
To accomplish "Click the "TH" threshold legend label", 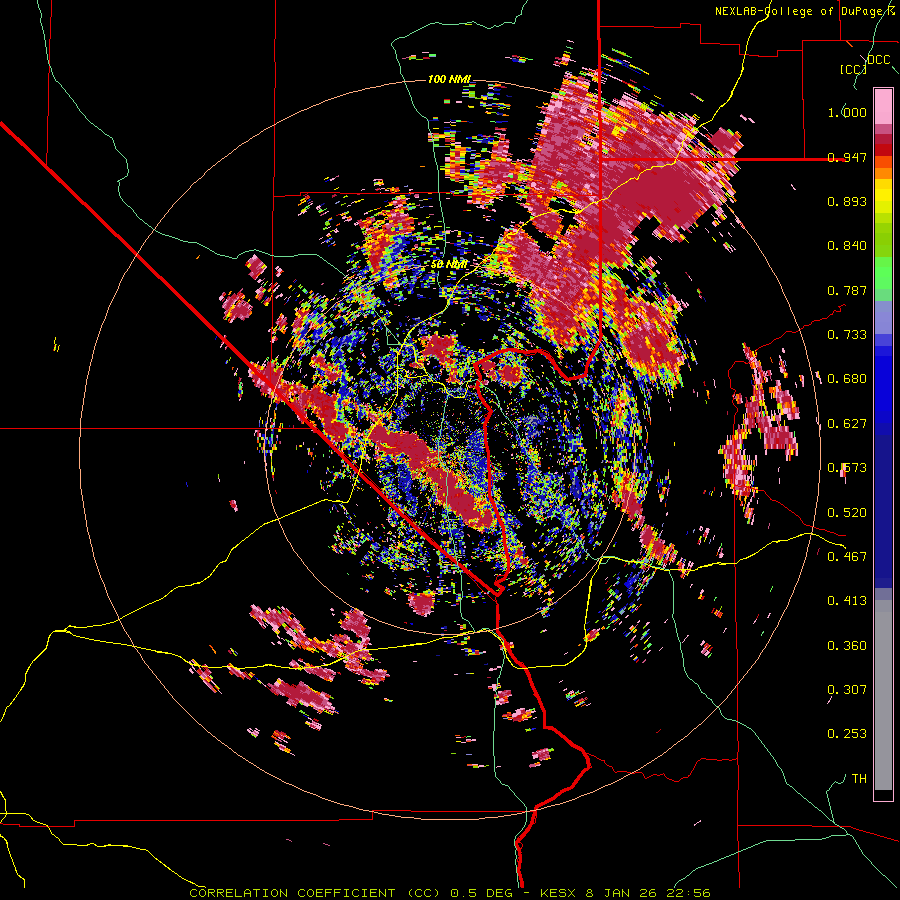I will click(x=859, y=779).
